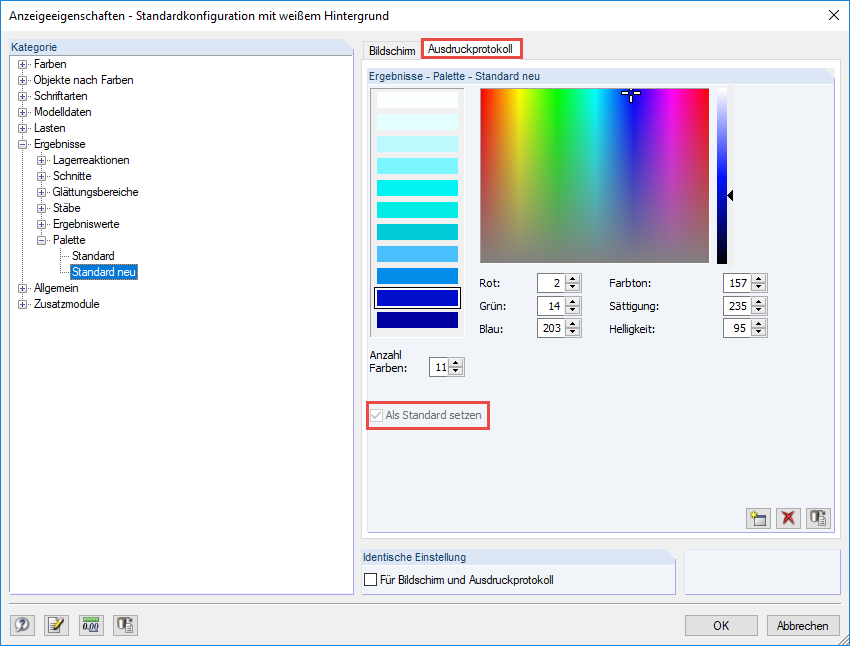Image resolution: width=850 pixels, height=646 pixels.
Task: Click the brightness slider bar
Action: click(722, 176)
